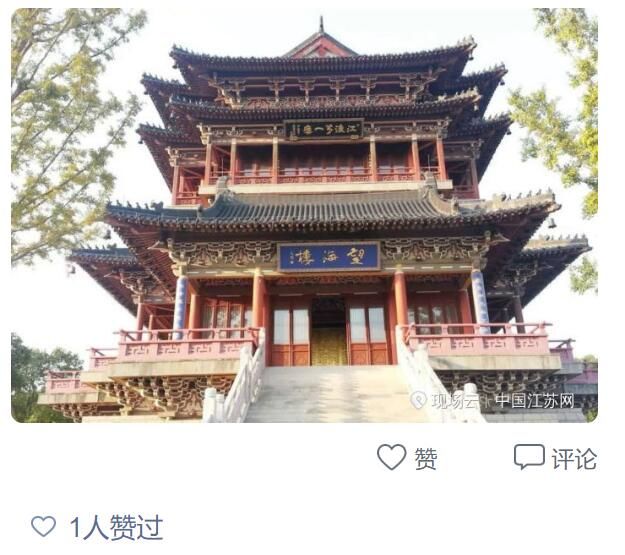Tap the heart icon to like
625x555 pixels.
point(391,457)
